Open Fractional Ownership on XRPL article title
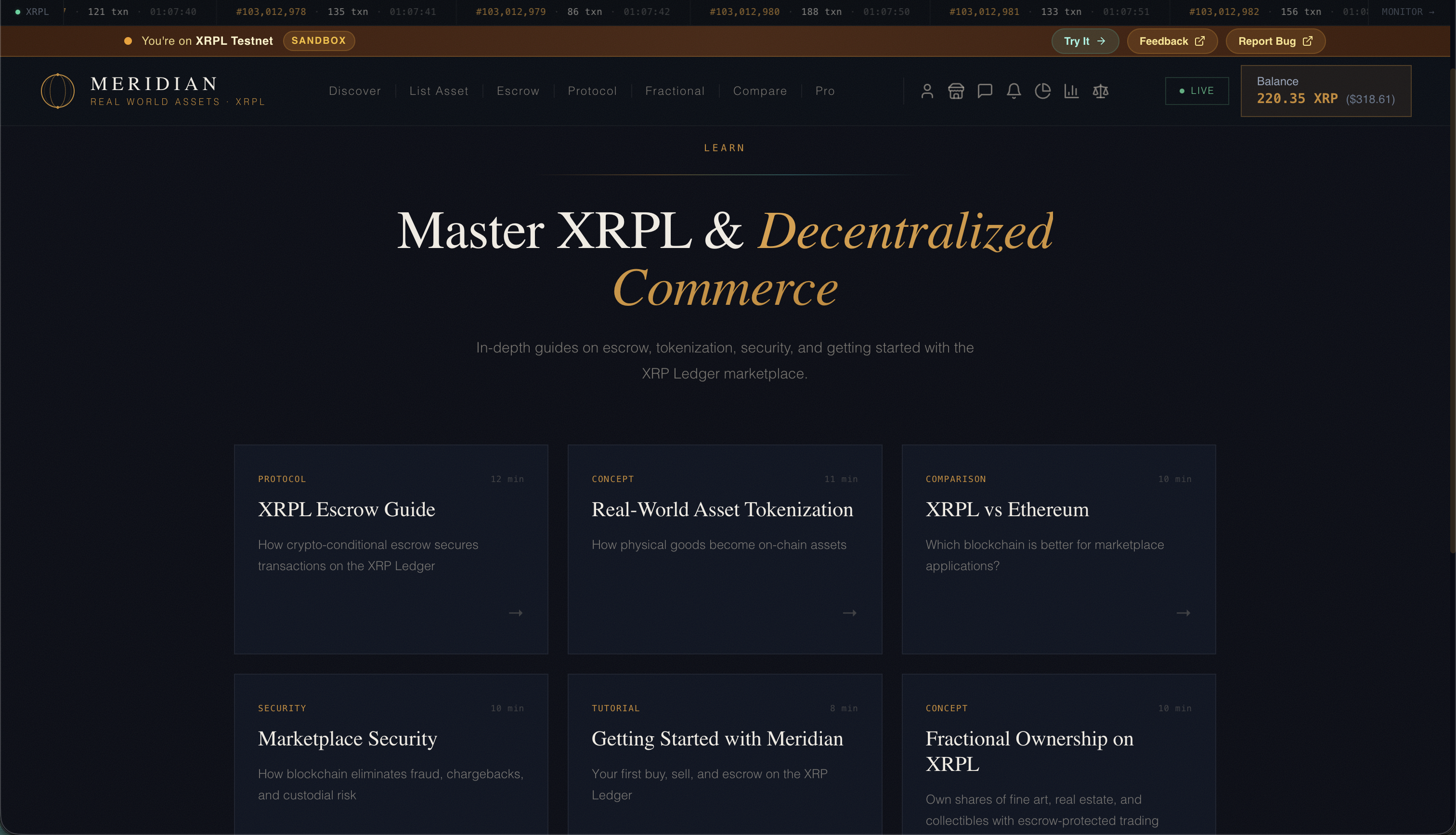The height and width of the screenshot is (835, 1456). click(1029, 751)
